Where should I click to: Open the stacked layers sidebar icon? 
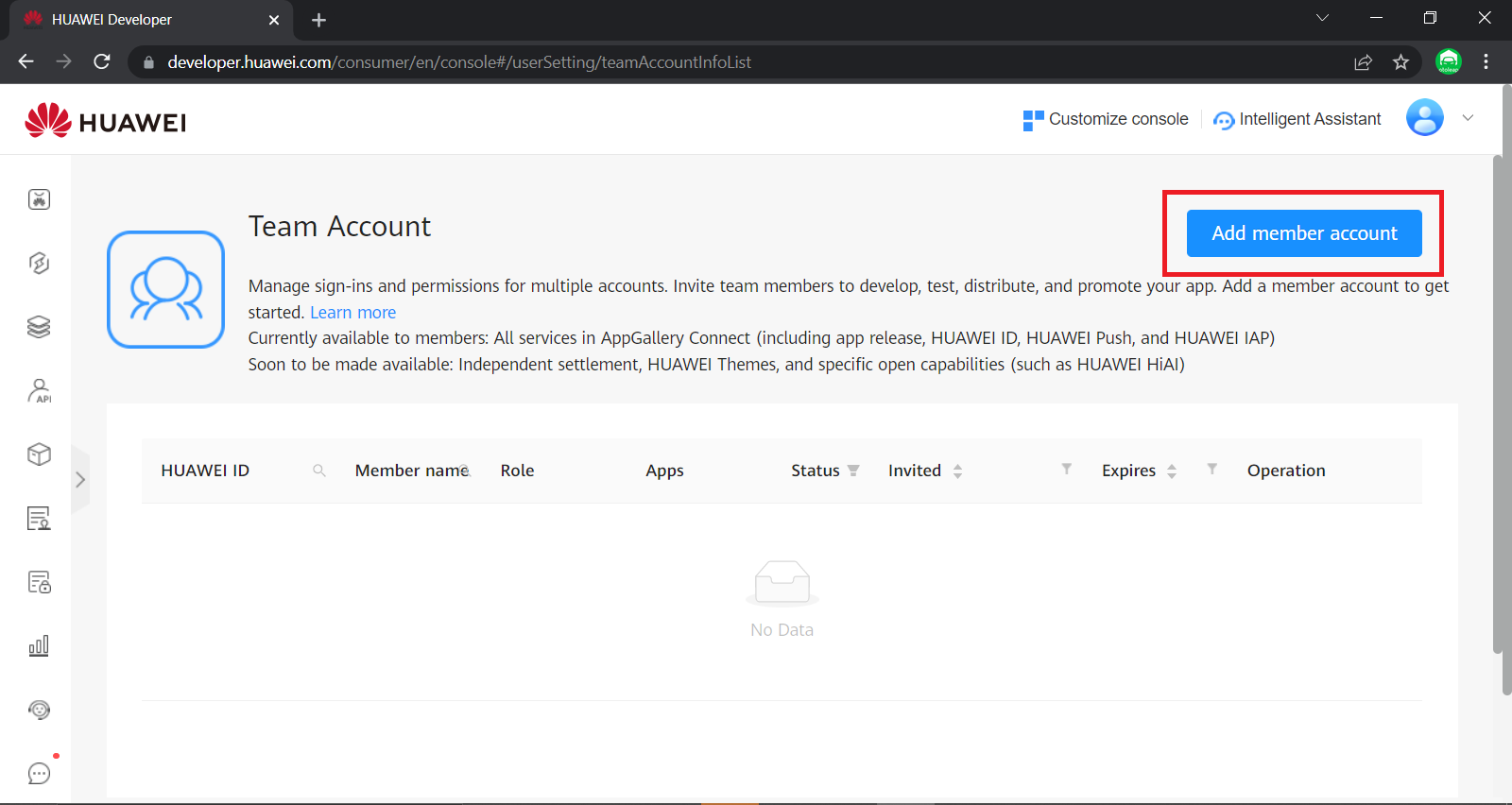[39, 327]
